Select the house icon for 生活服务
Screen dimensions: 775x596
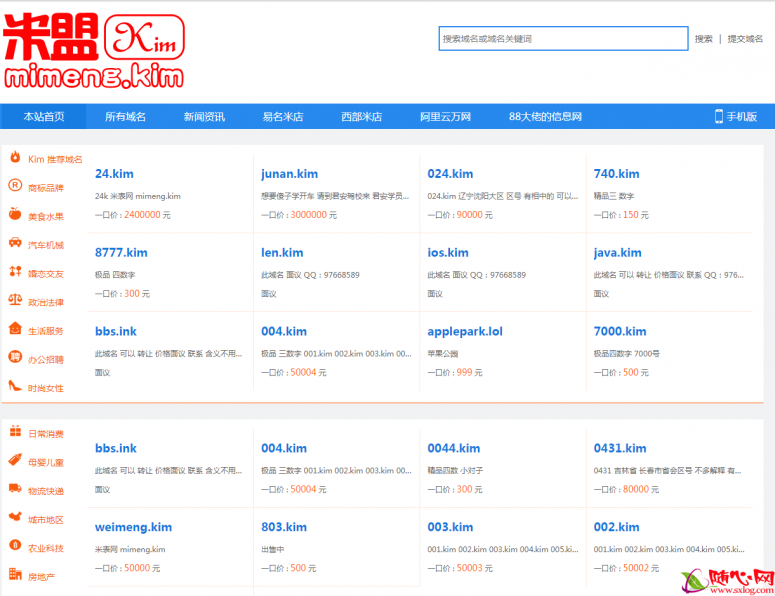[15, 328]
